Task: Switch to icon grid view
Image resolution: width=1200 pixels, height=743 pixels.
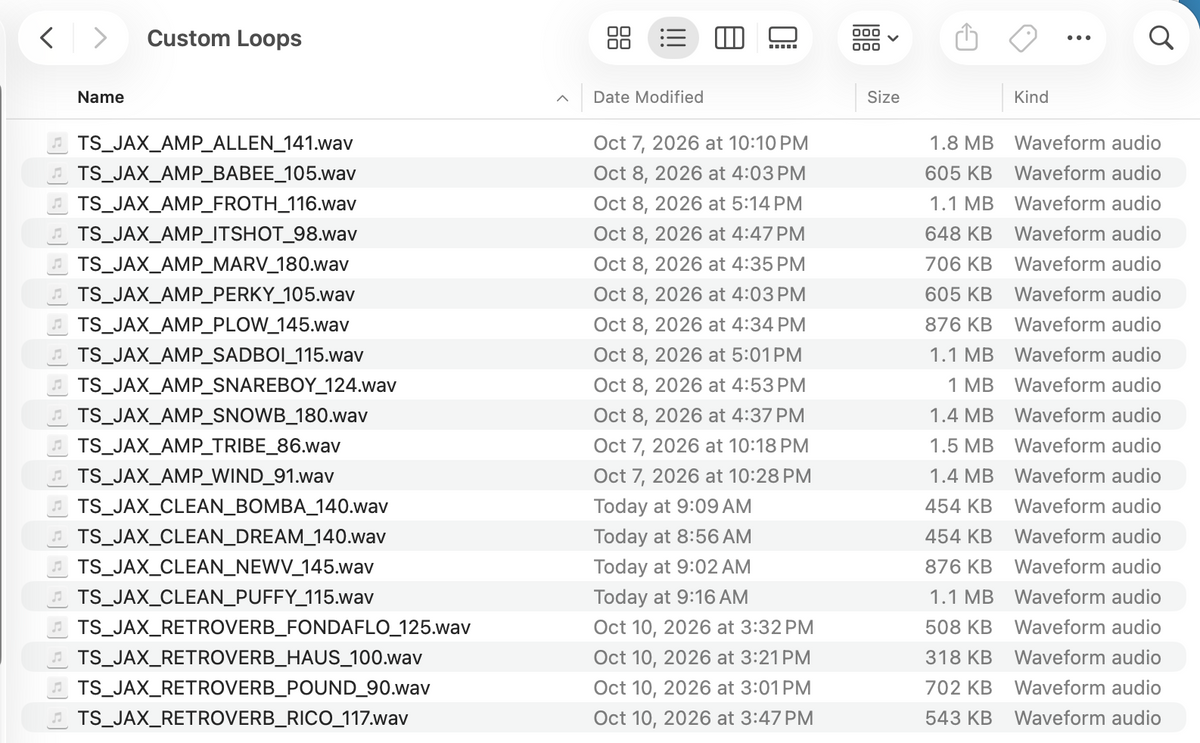Action: click(x=619, y=38)
